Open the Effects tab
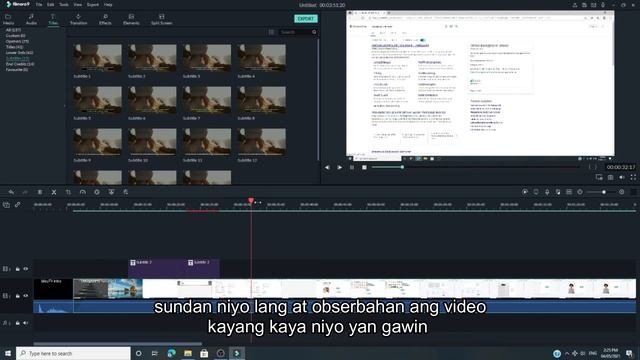This screenshot has width=640, height=360. coord(105,19)
